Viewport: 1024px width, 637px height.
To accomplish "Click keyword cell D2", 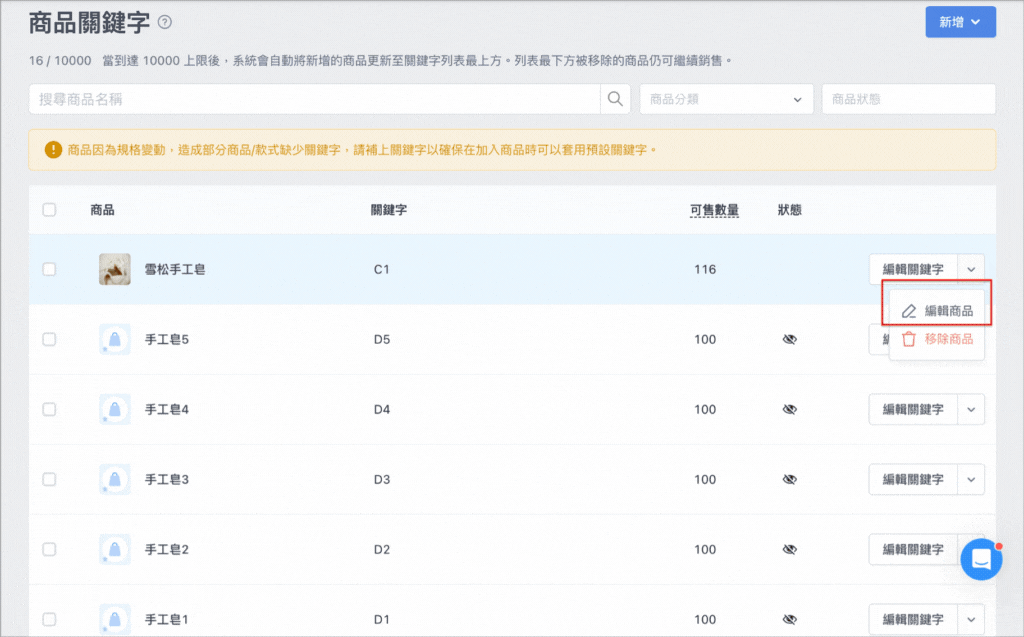I will coord(381,549).
